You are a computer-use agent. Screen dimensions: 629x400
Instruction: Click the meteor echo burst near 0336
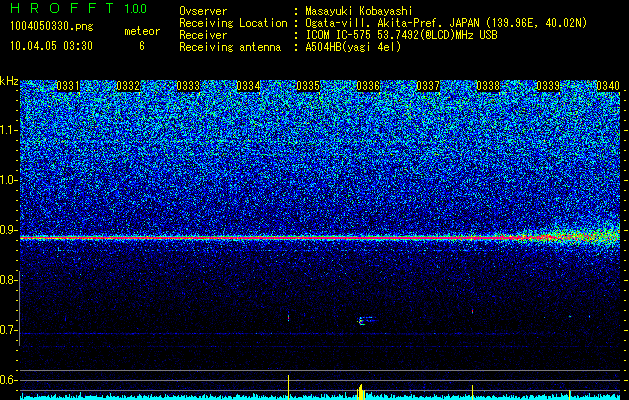pyautogui.click(x=366, y=320)
